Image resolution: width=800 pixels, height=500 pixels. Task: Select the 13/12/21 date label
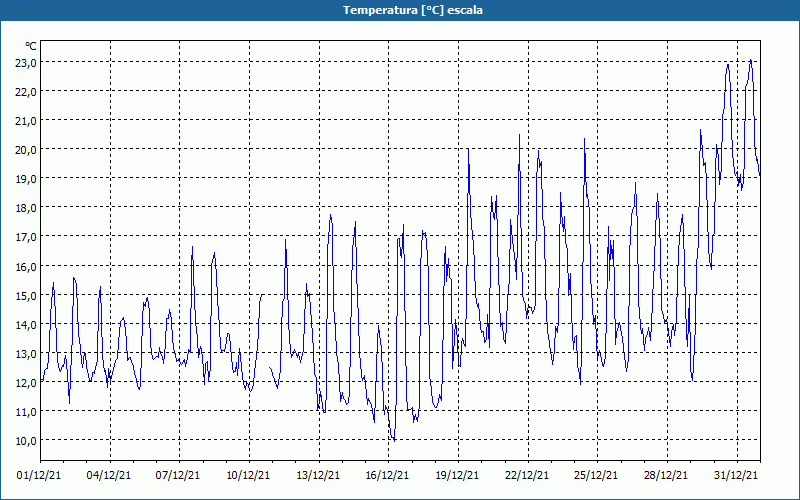318,475
